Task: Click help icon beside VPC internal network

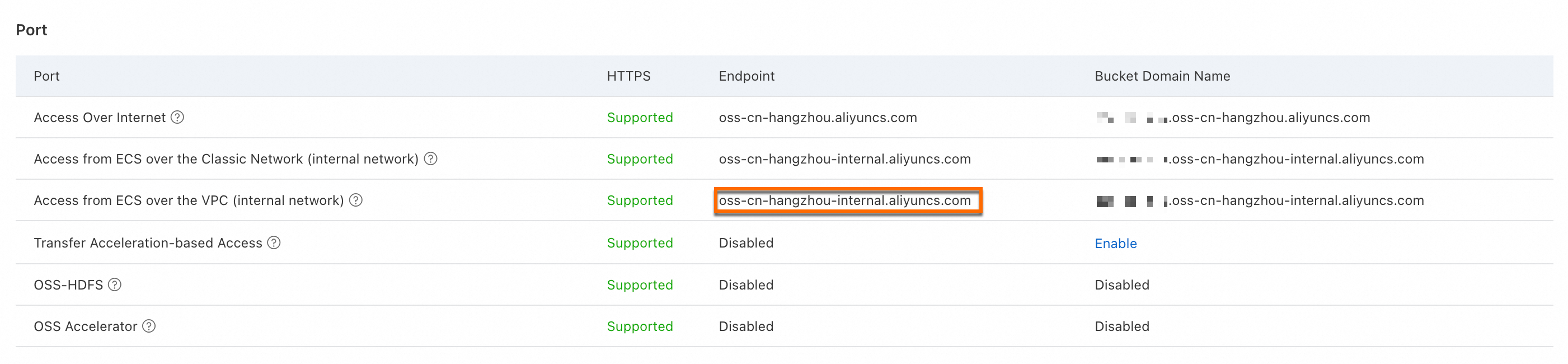Action: (x=356, y=200)
